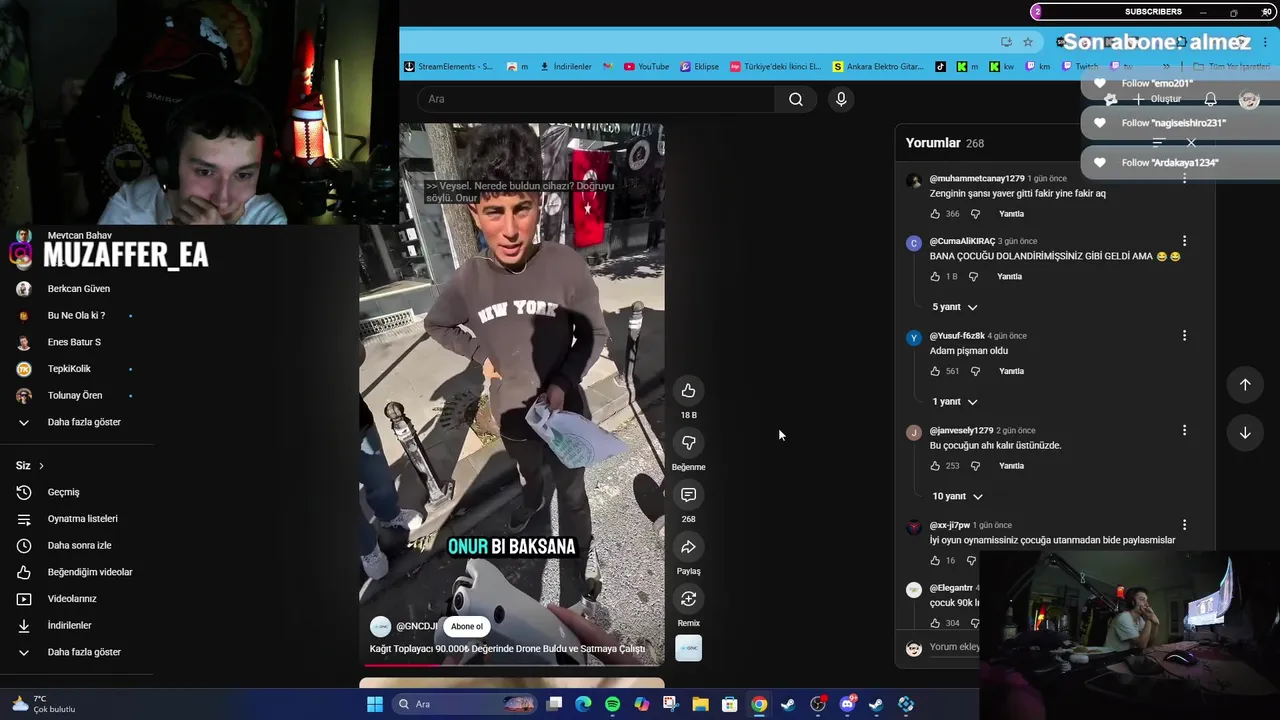Expand the 1 yanıt reply
1280x720 pixels.
point(955,402)
